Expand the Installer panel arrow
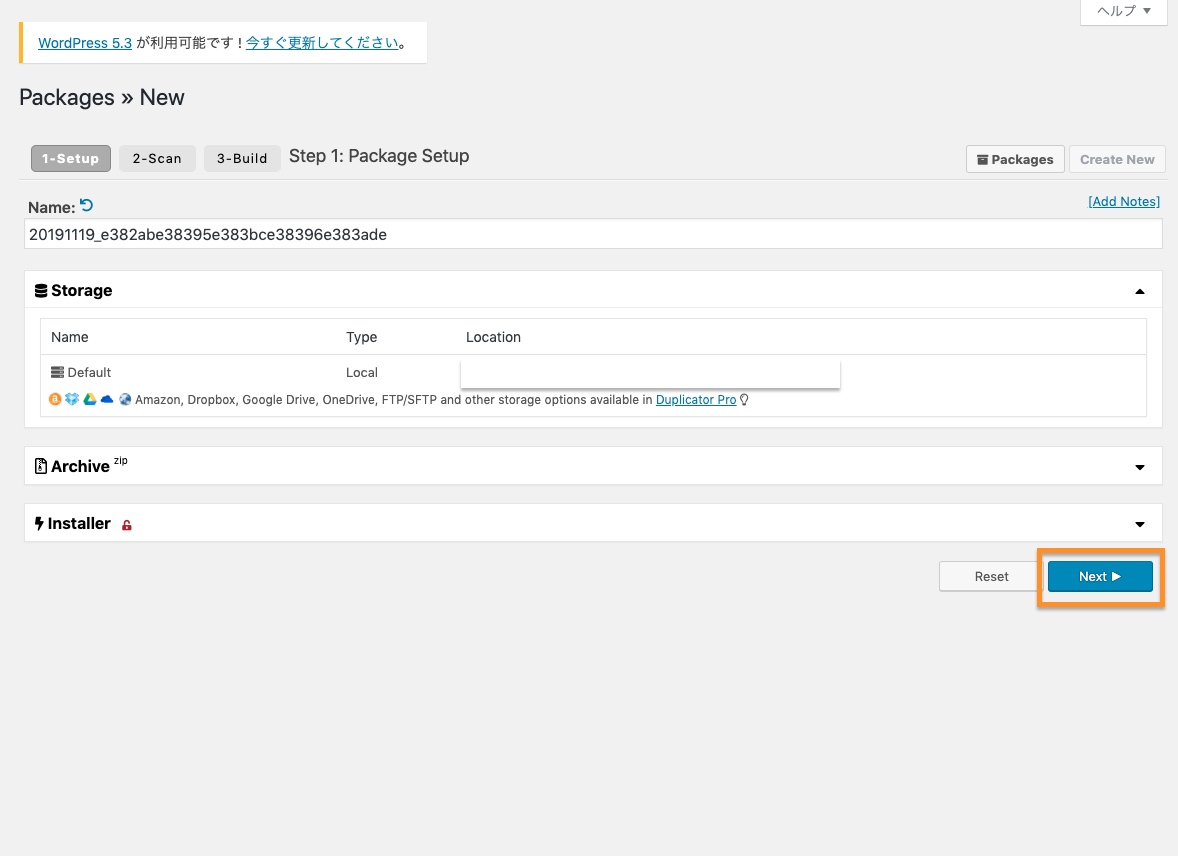This screenshot has height=856, width=1178. click(1139, 524)
